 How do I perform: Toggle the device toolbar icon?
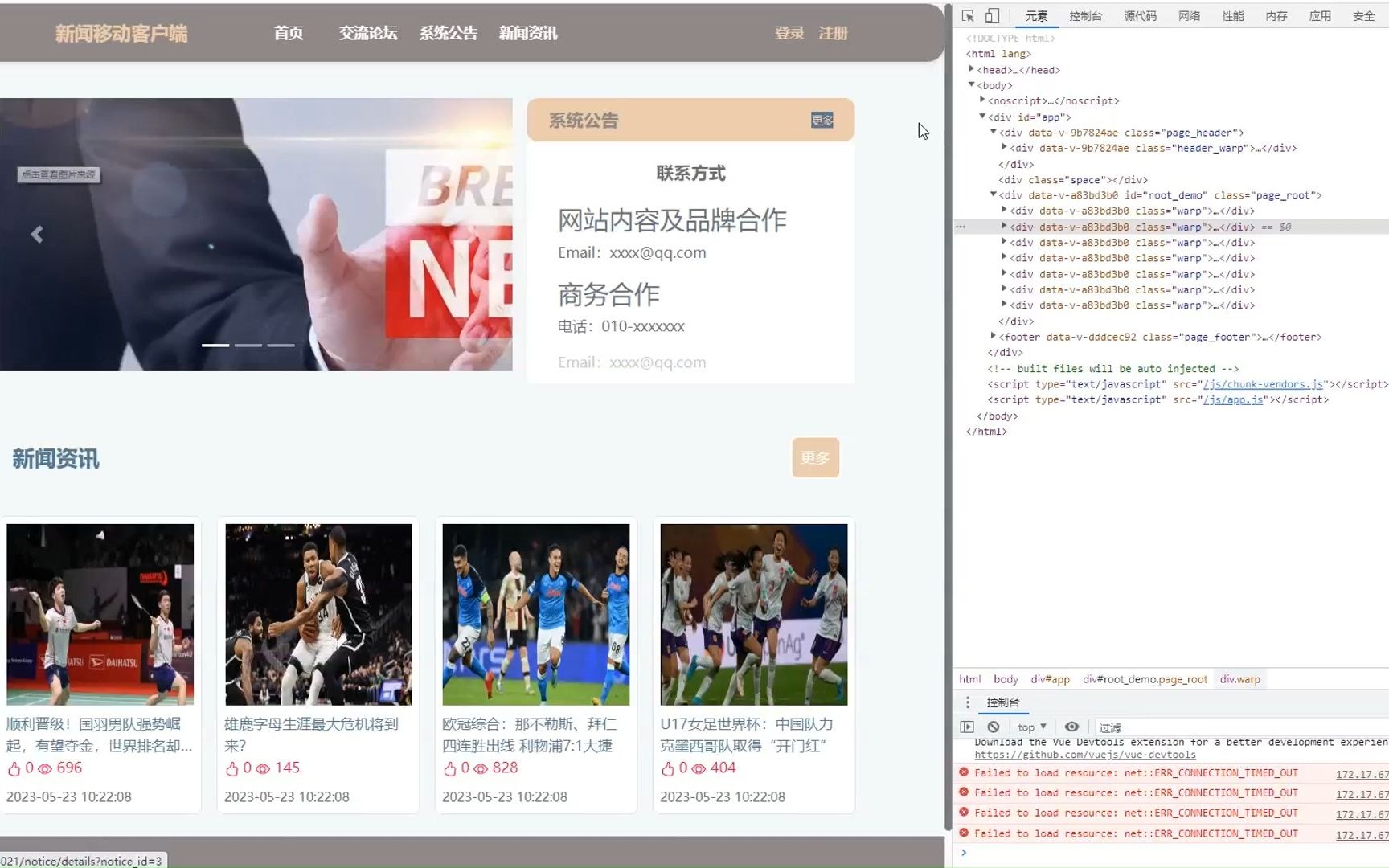[993, 16]
